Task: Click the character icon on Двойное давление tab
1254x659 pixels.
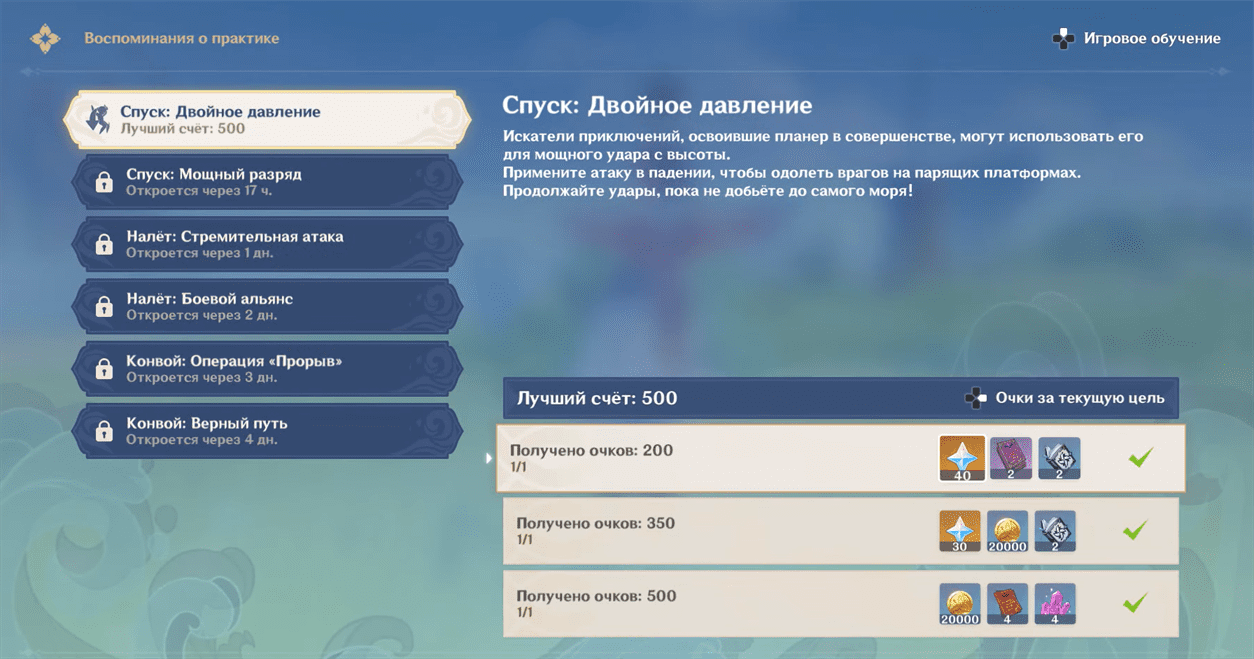Action: click(98, 119)
